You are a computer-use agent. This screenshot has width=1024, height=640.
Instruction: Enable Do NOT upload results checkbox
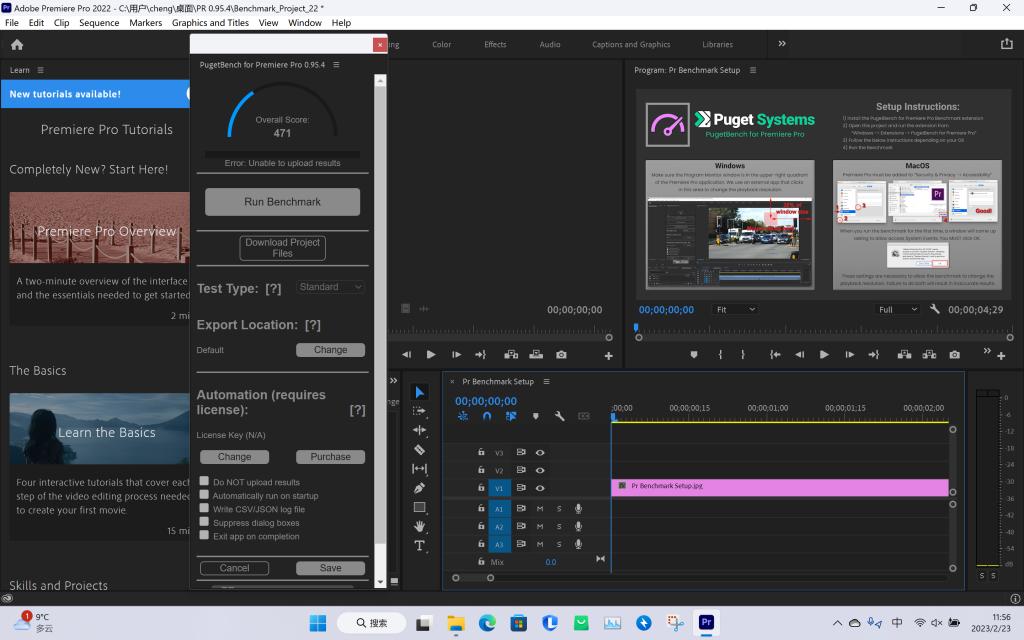click(204, 482)
